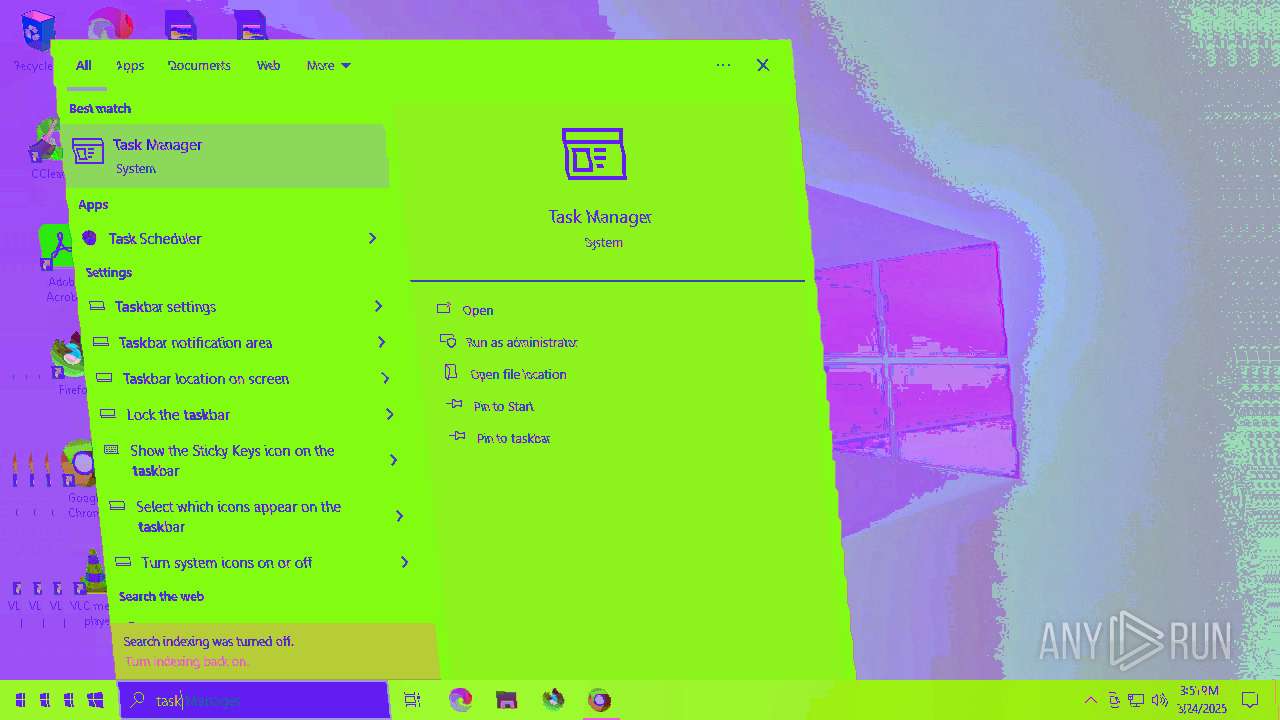Switch to the Web search tab
Screen dimensions: 1280x720
268,65
